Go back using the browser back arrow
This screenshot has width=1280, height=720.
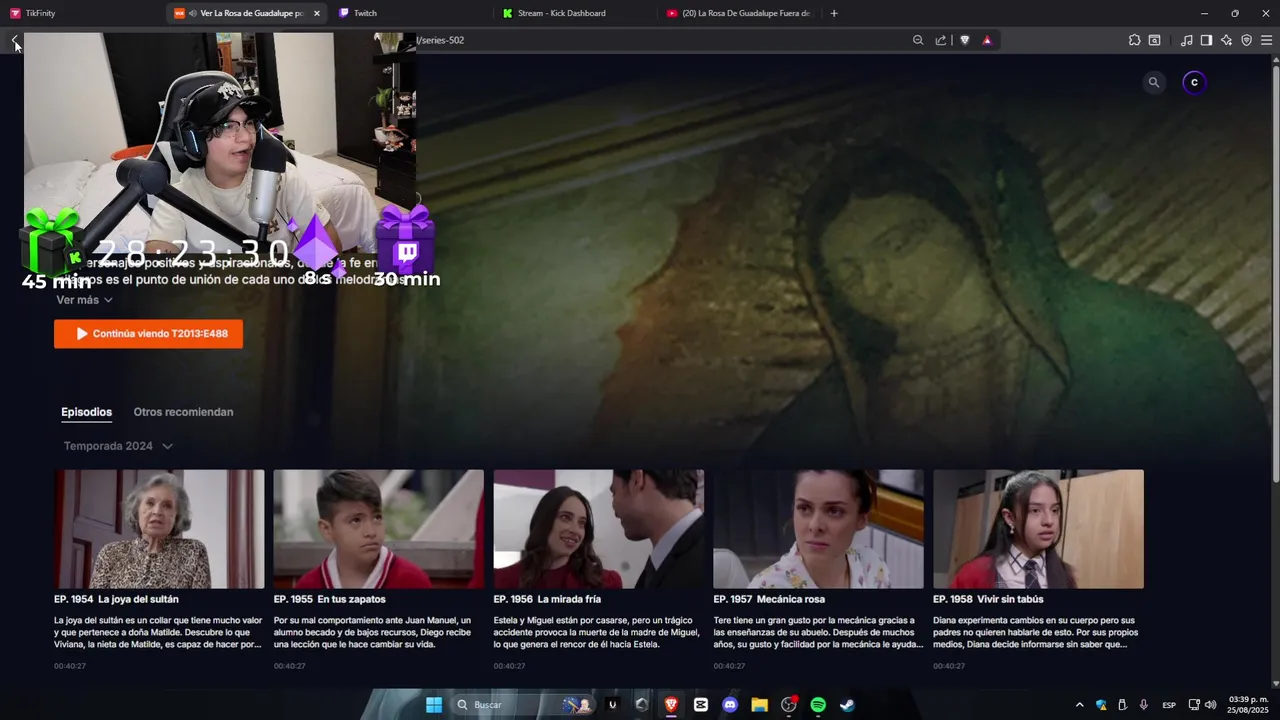(15, 40)
